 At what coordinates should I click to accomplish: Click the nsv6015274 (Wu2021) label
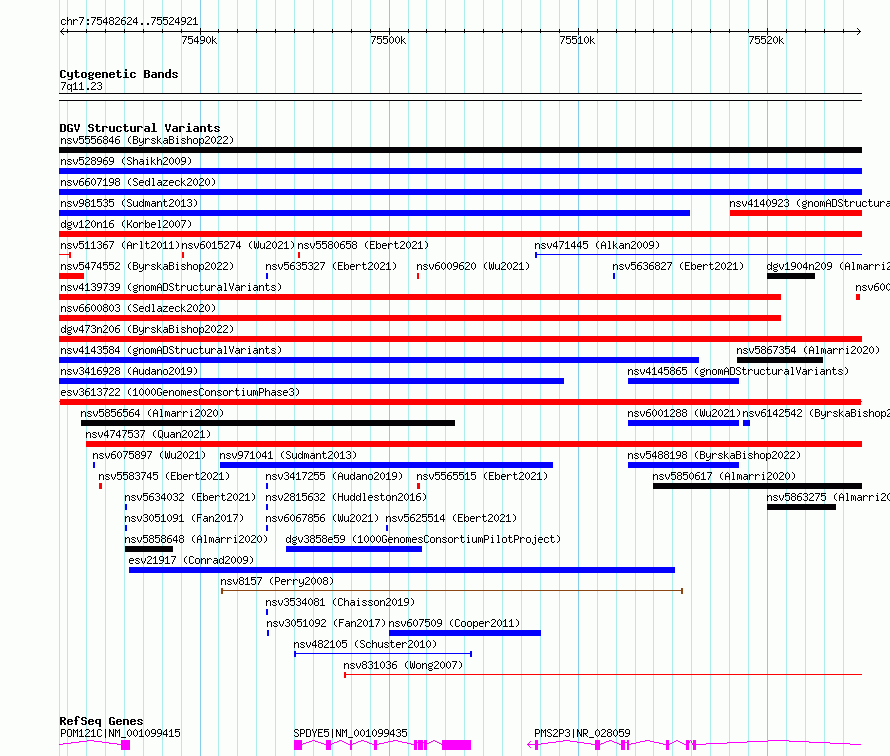click(x=238, y=245)
